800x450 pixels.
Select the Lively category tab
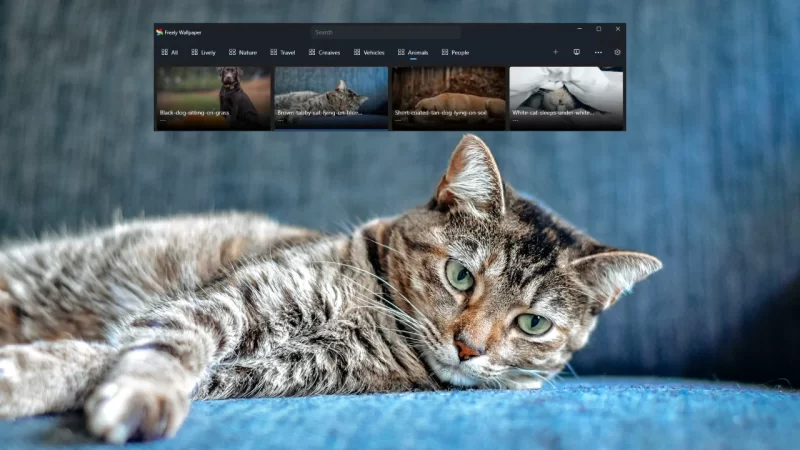[203, 52]
